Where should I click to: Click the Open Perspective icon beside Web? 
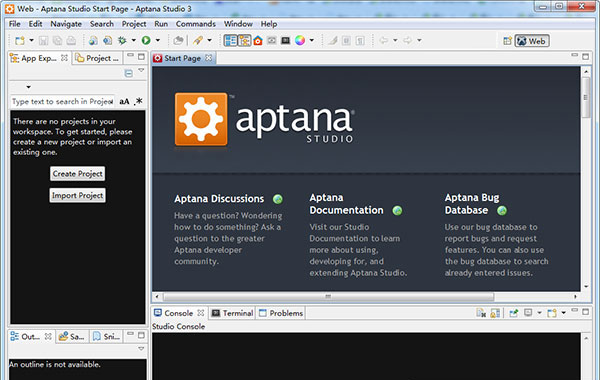tap(507, 41)
